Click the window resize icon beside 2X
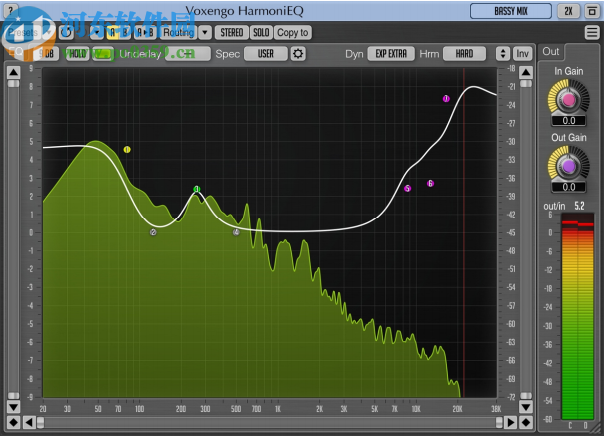This screenshot has height=436, width=605. 592,11
